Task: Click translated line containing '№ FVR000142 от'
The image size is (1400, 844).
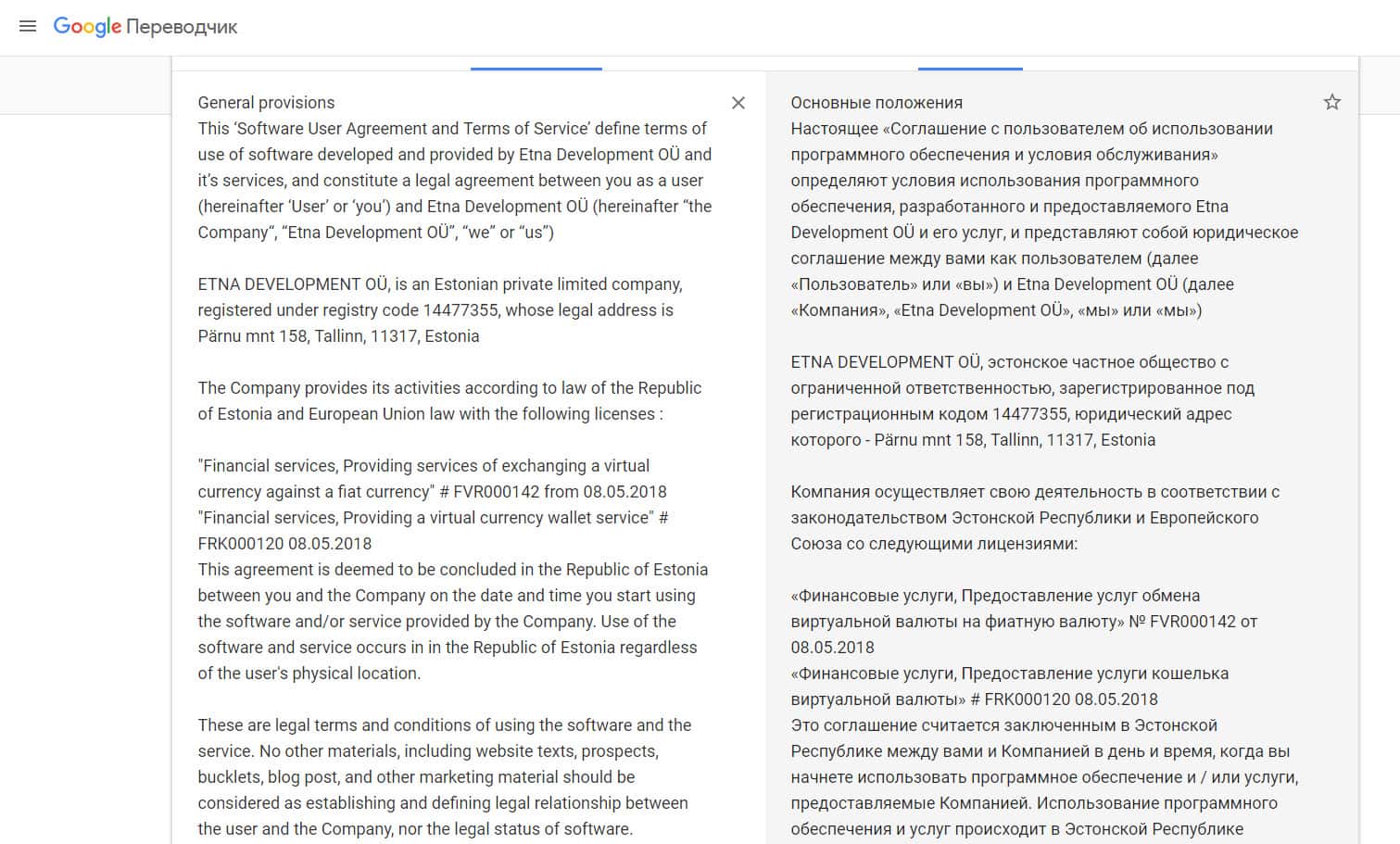Action: click(1024, 622)
